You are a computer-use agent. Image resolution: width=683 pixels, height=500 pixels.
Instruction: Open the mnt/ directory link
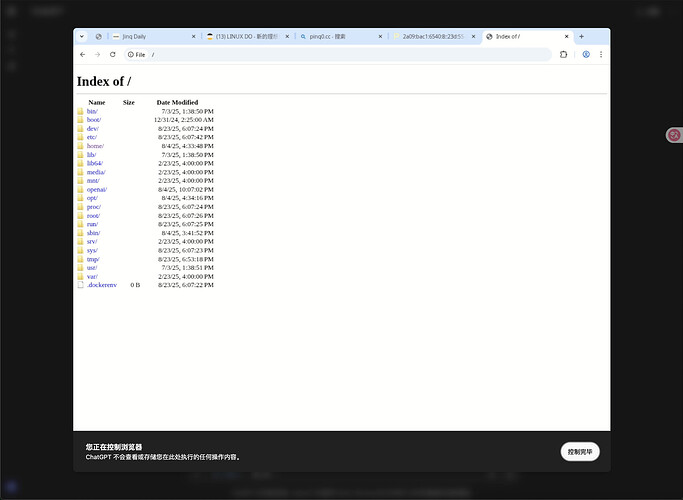coord(93,181)
